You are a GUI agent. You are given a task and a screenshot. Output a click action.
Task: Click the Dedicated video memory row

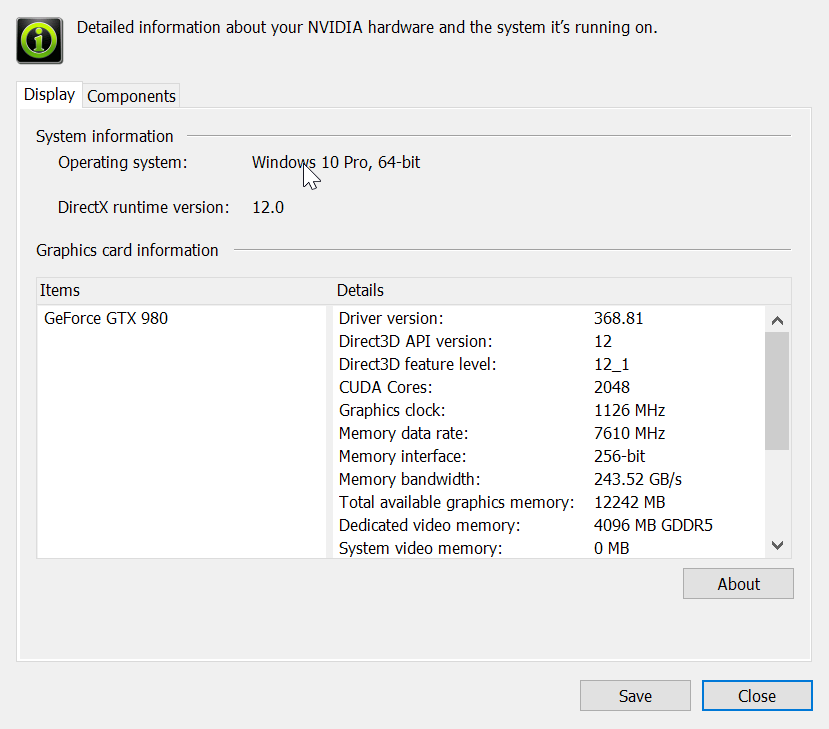coord(550,525)
